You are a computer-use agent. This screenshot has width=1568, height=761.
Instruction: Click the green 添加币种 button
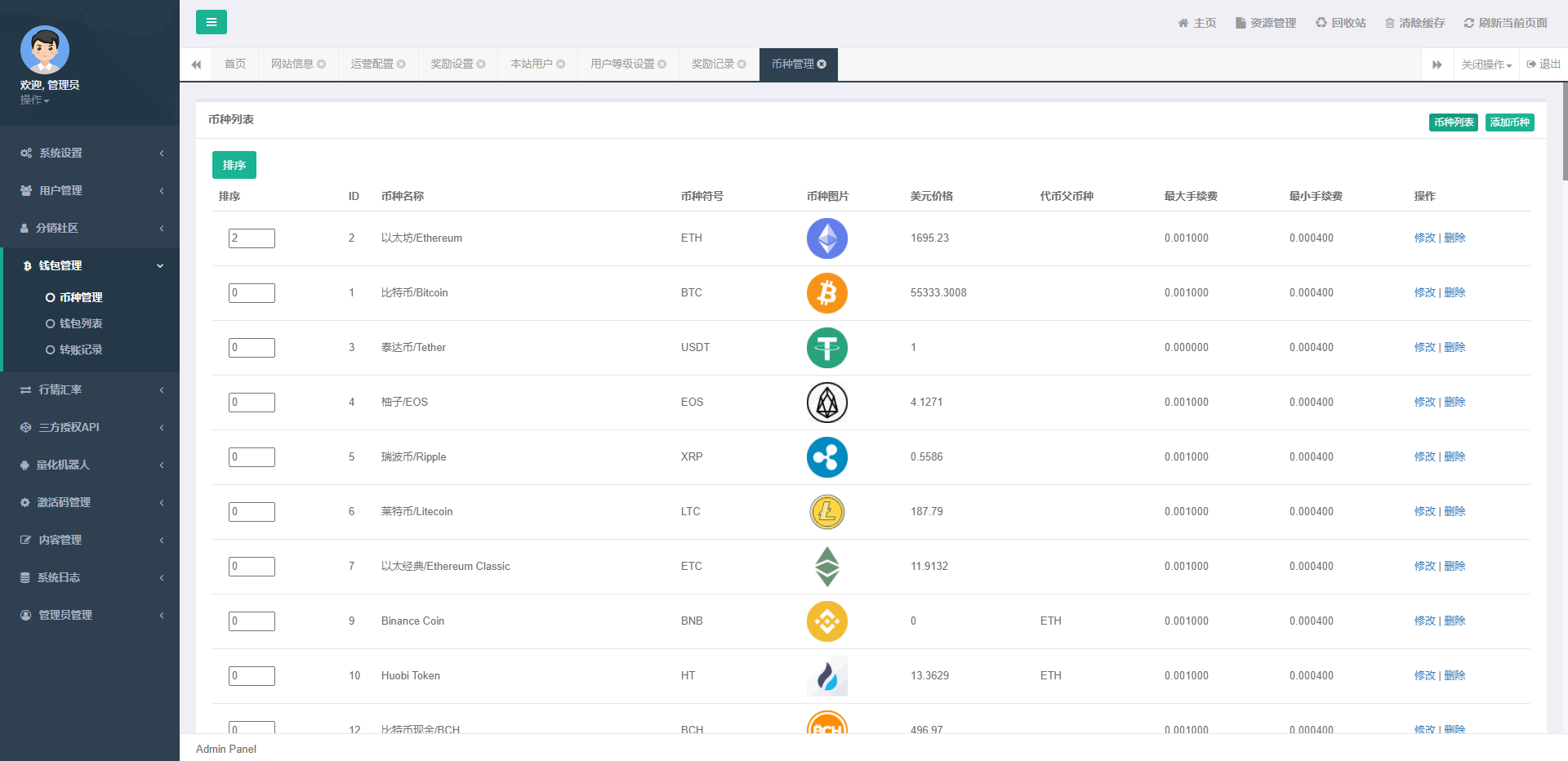pyautogui.click(x=1509, y=122)
